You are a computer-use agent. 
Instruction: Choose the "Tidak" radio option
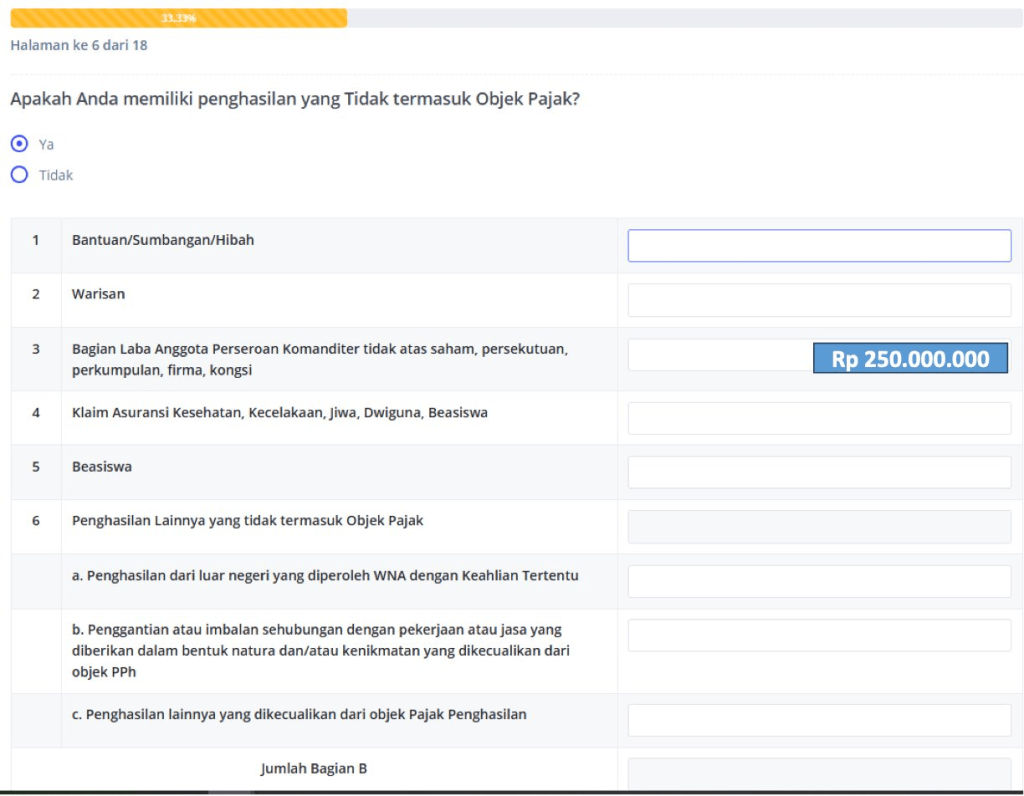(x=19, y=175)
